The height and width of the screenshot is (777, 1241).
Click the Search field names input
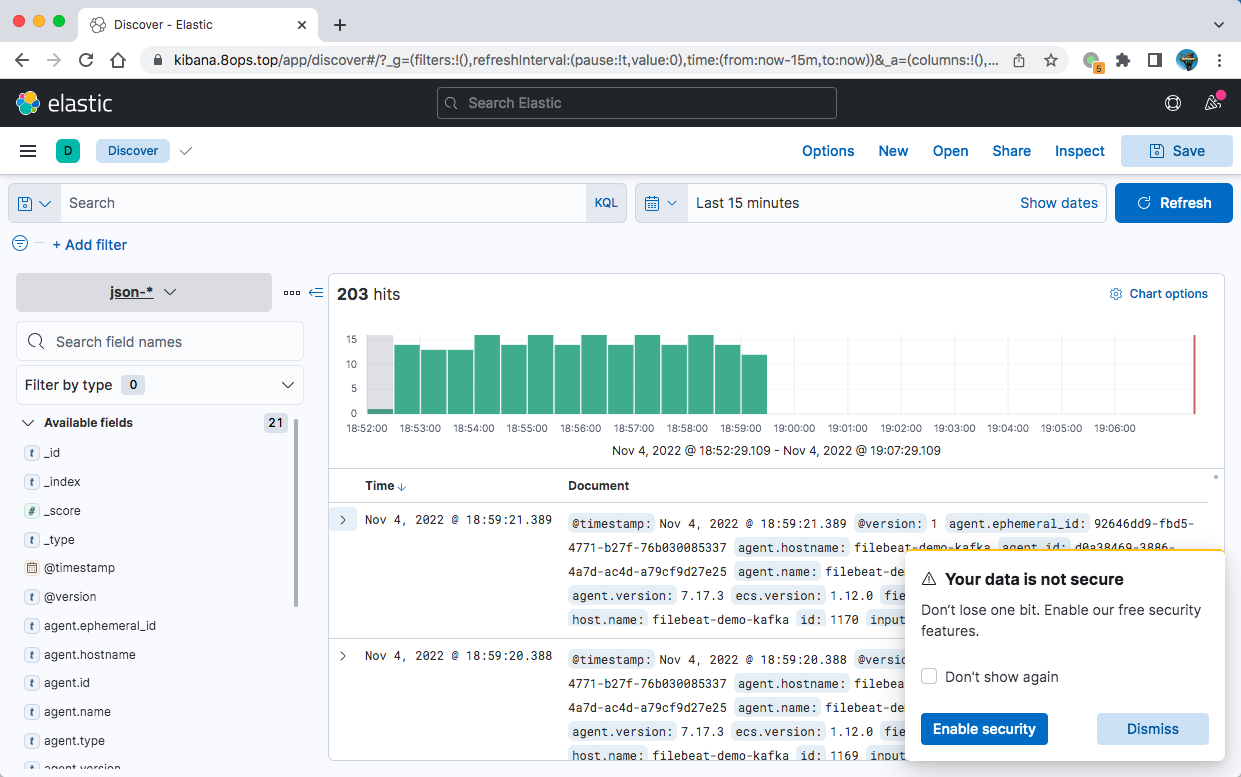[160, 341]
